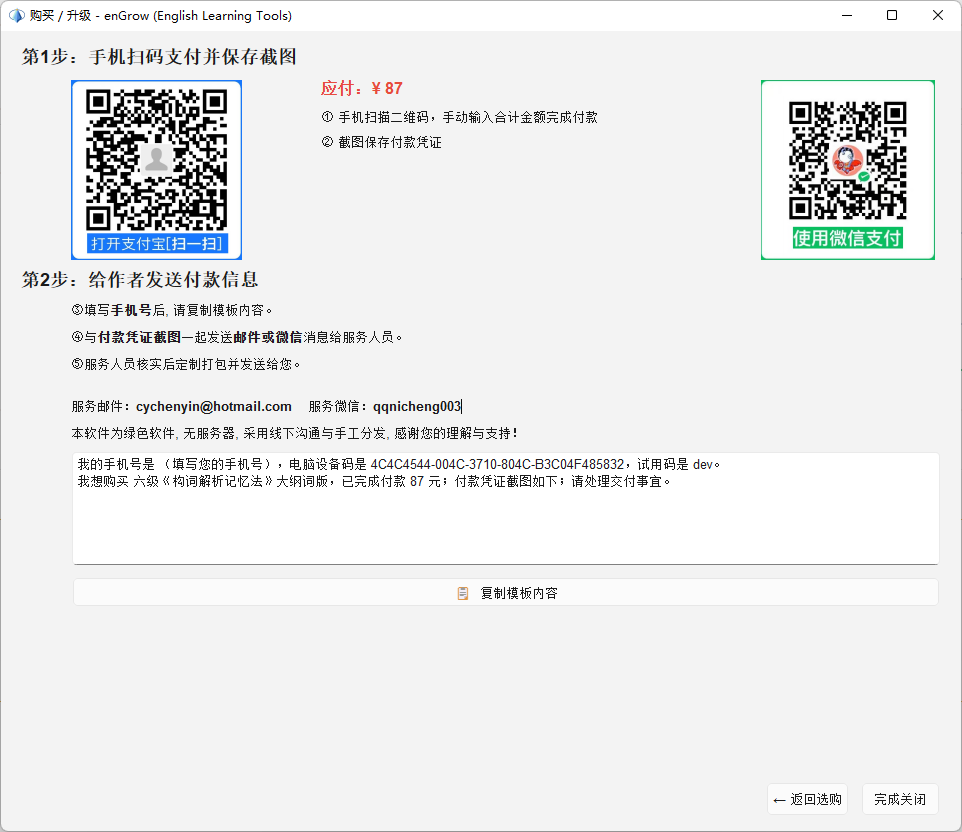Click the device code 4C4C4544-004C-3710-804C-B3C04F485832
The height and width of the screenshot is (832, 962).
pyautogui.click(x=497, y=464)
